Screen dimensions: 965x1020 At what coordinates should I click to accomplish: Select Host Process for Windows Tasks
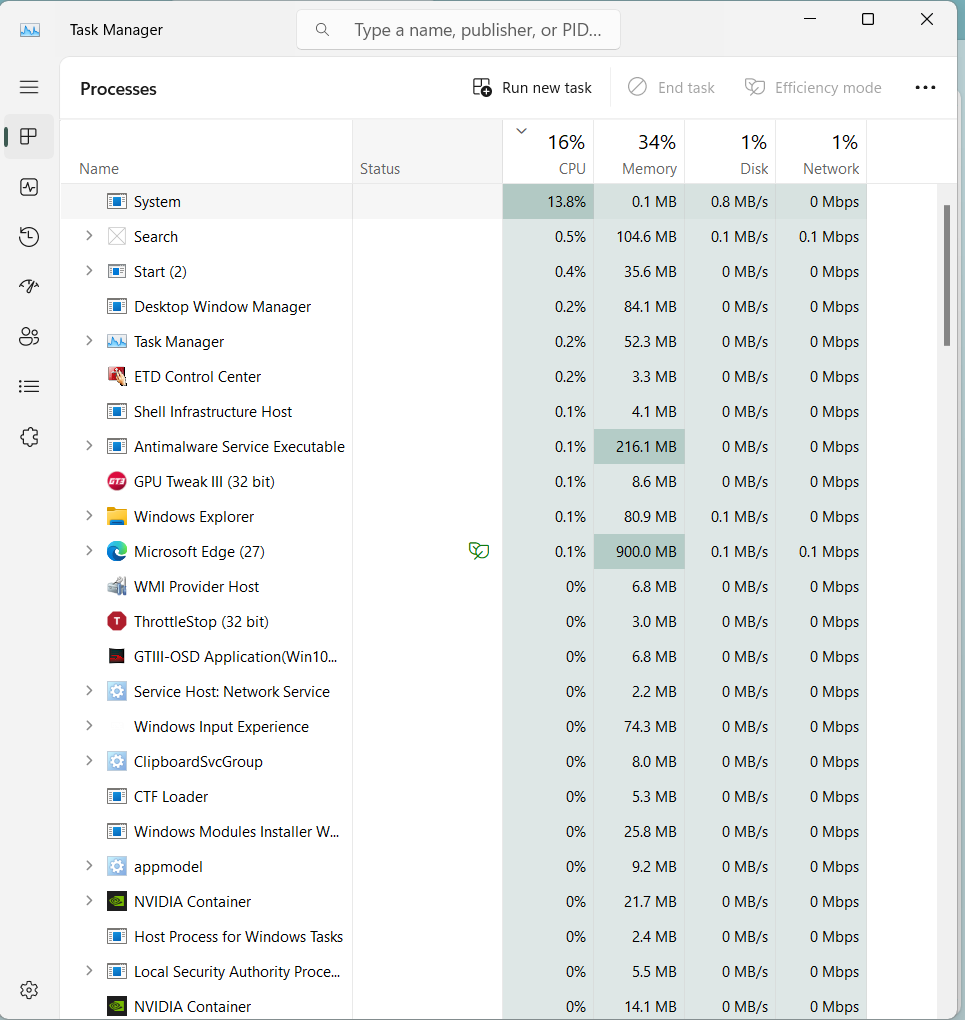(463, 937)
